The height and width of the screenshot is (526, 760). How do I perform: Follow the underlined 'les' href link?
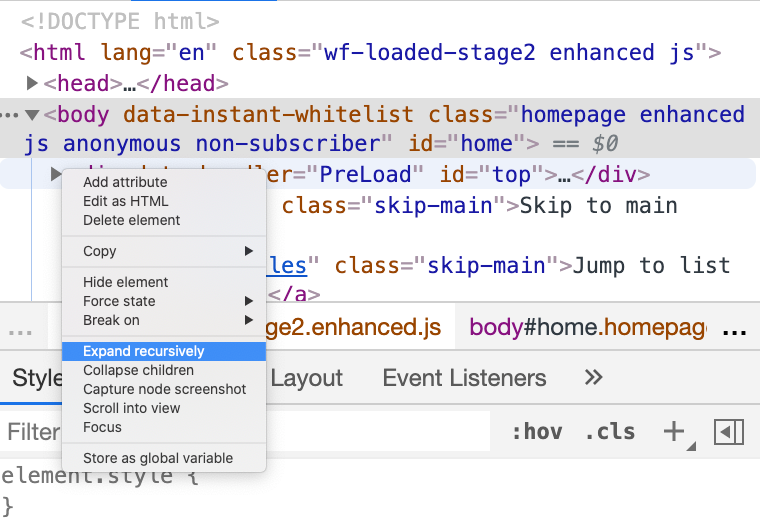click(287, 265)
